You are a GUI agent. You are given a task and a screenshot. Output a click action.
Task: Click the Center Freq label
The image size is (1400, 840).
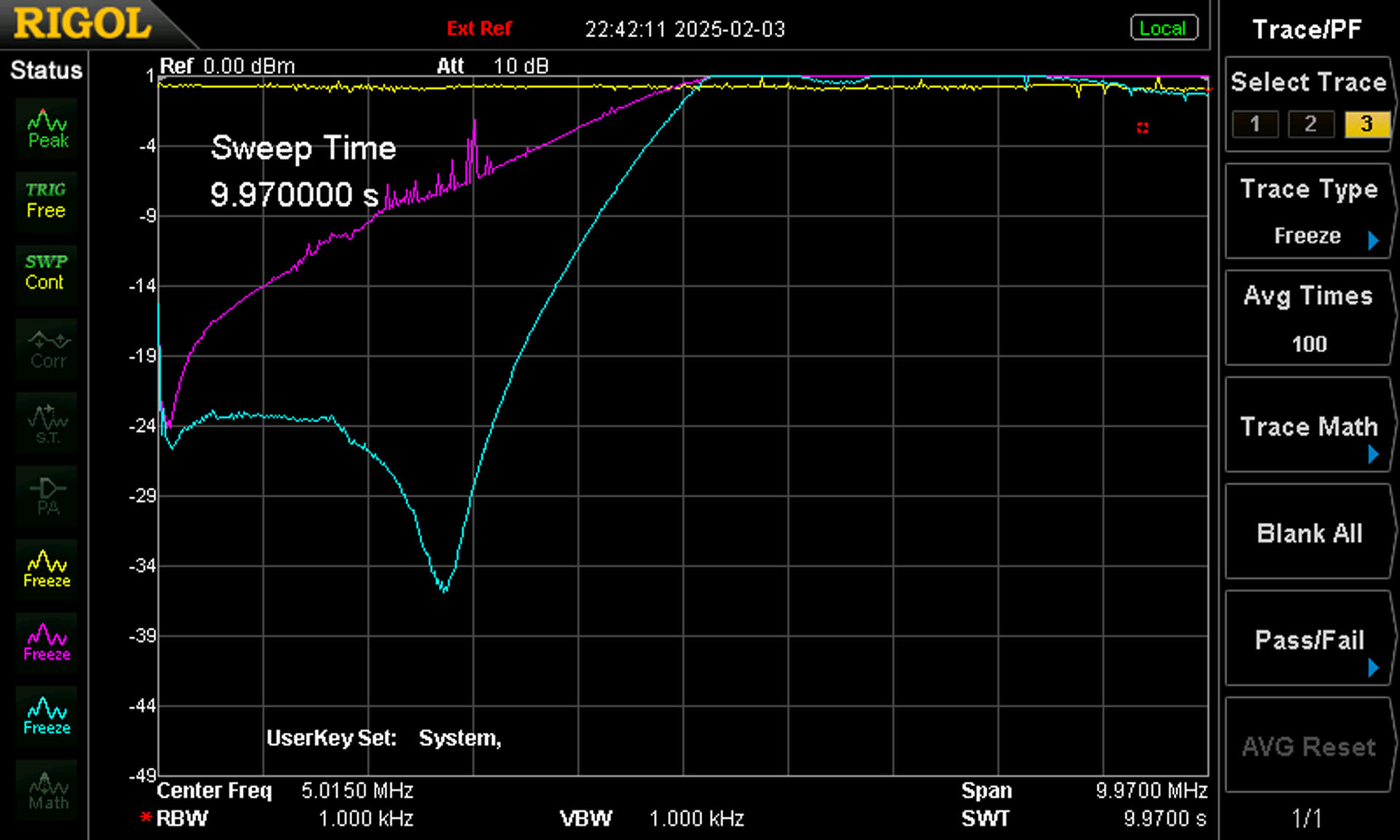click(x=214, y=790)
